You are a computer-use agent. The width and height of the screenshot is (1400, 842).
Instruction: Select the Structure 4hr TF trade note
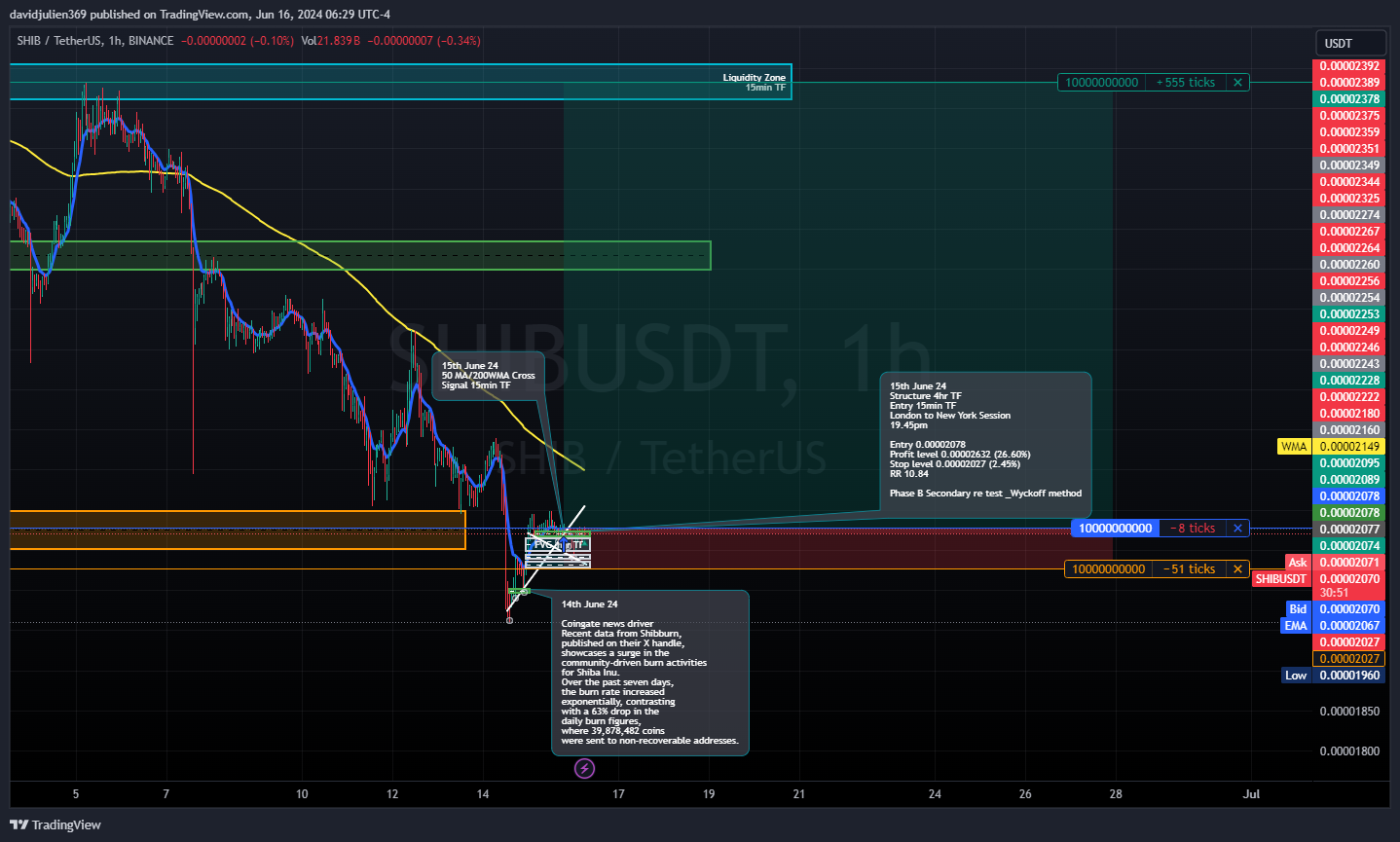985,444
